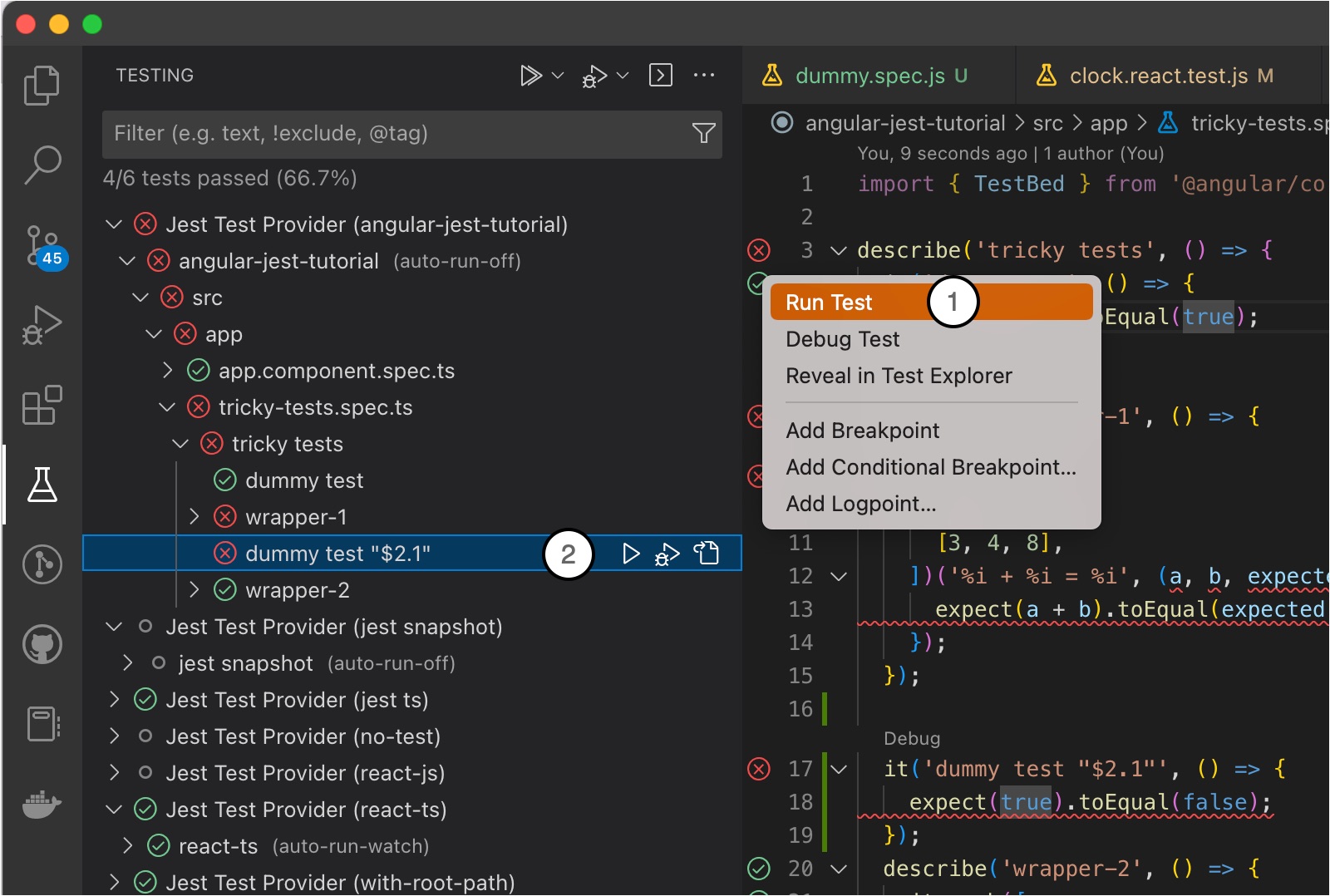
Task: Choose Add Logpoint... menu item
Action: click(931, 504)
